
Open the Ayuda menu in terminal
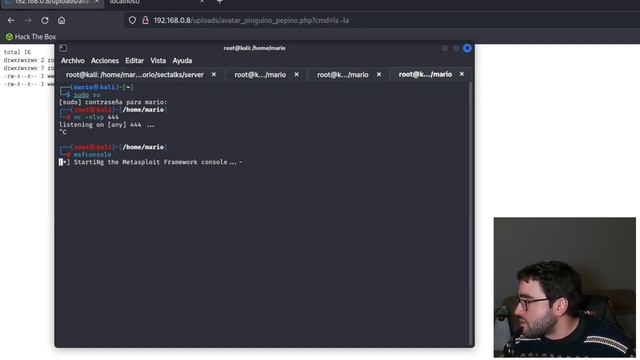[x=182, y=60]
